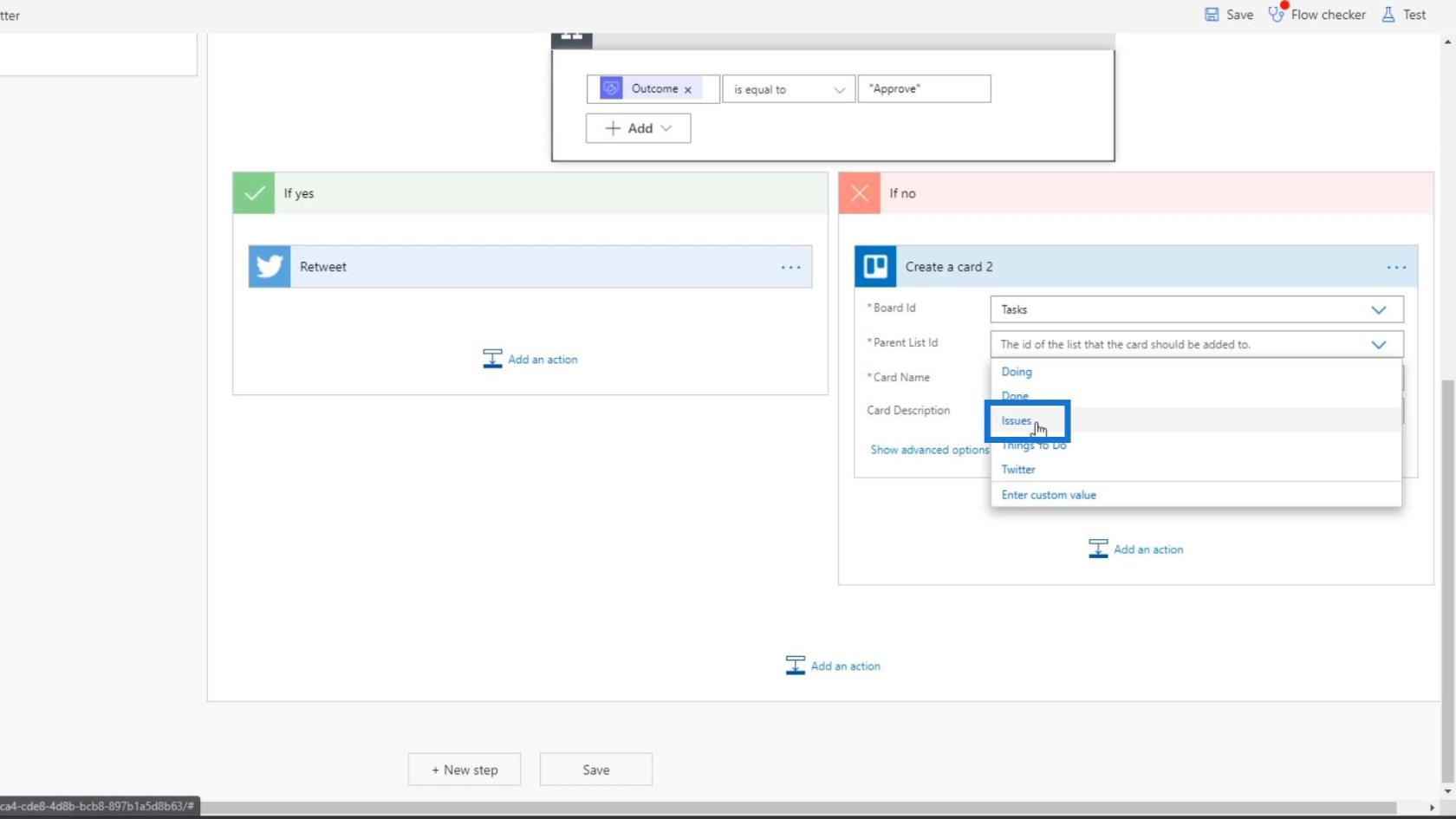The height and width of the screenshot is (819, 1456).
Task: Click the Parent List Id label
Action: pyautogui.click(x=904, y=342)
